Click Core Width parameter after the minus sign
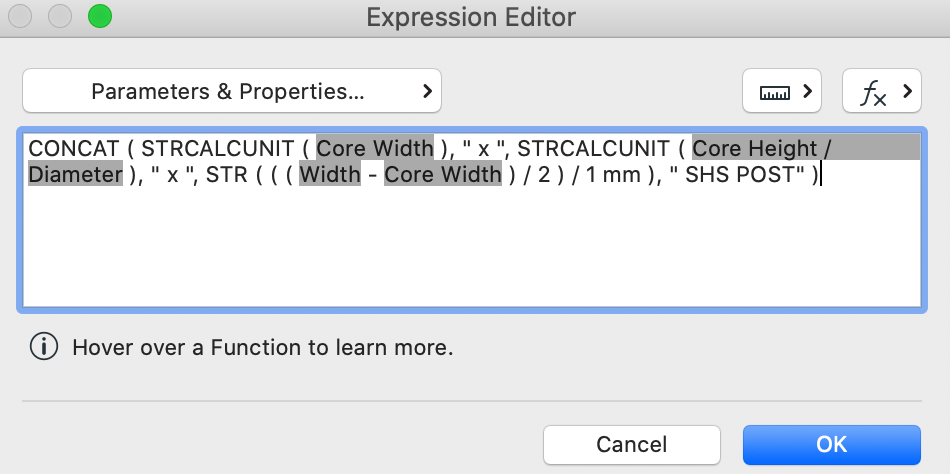This screenshot has width=950, height=474. click(443, 175)
